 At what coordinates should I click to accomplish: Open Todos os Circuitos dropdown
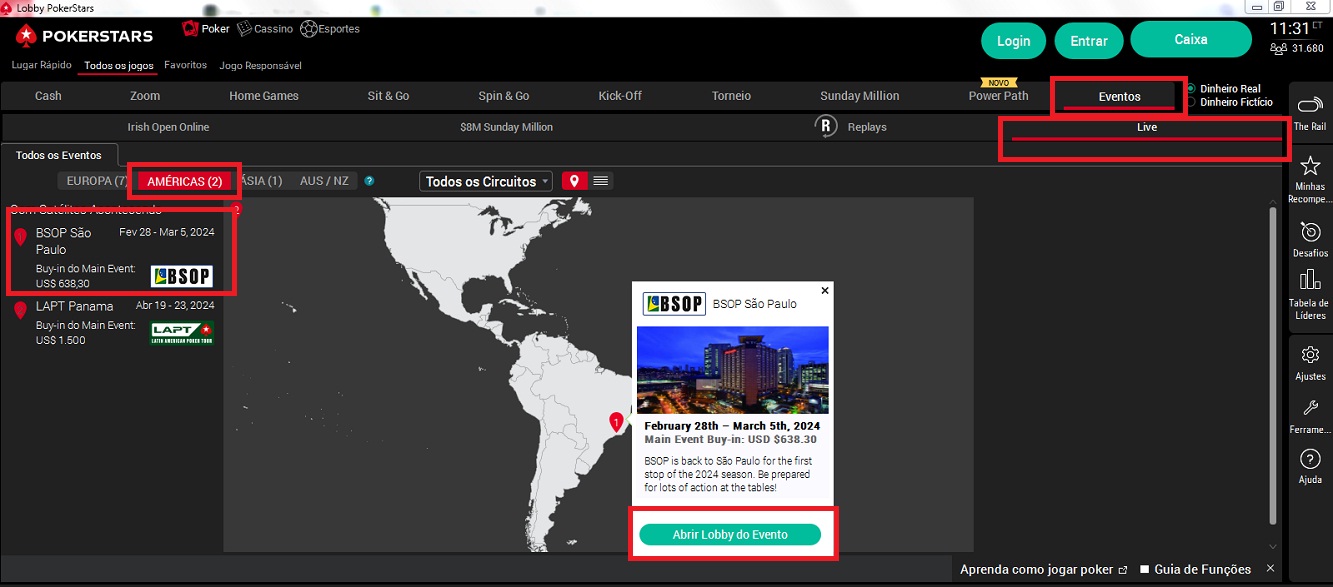[x=486, y=181]
